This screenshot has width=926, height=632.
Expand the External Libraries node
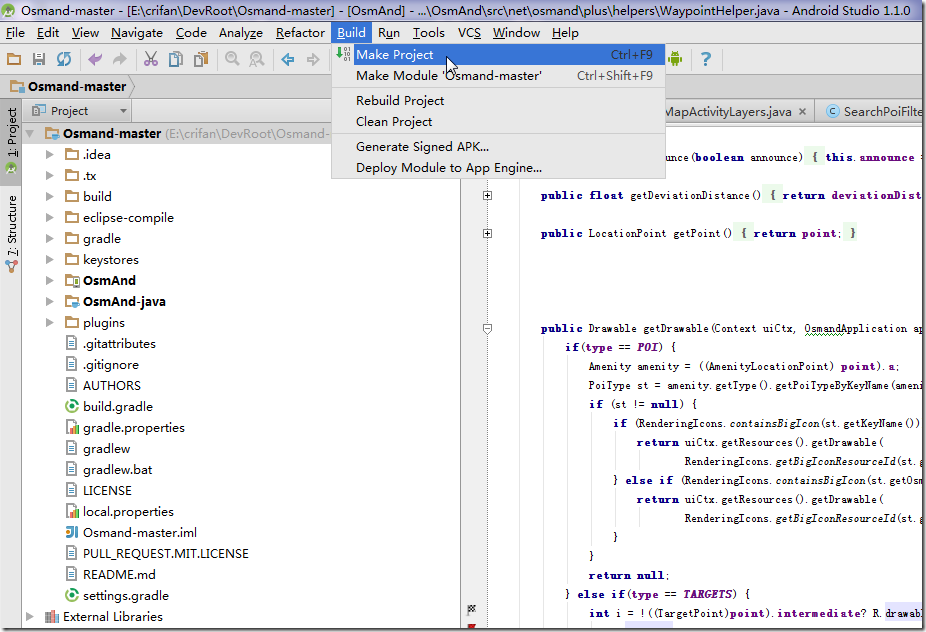30,617
